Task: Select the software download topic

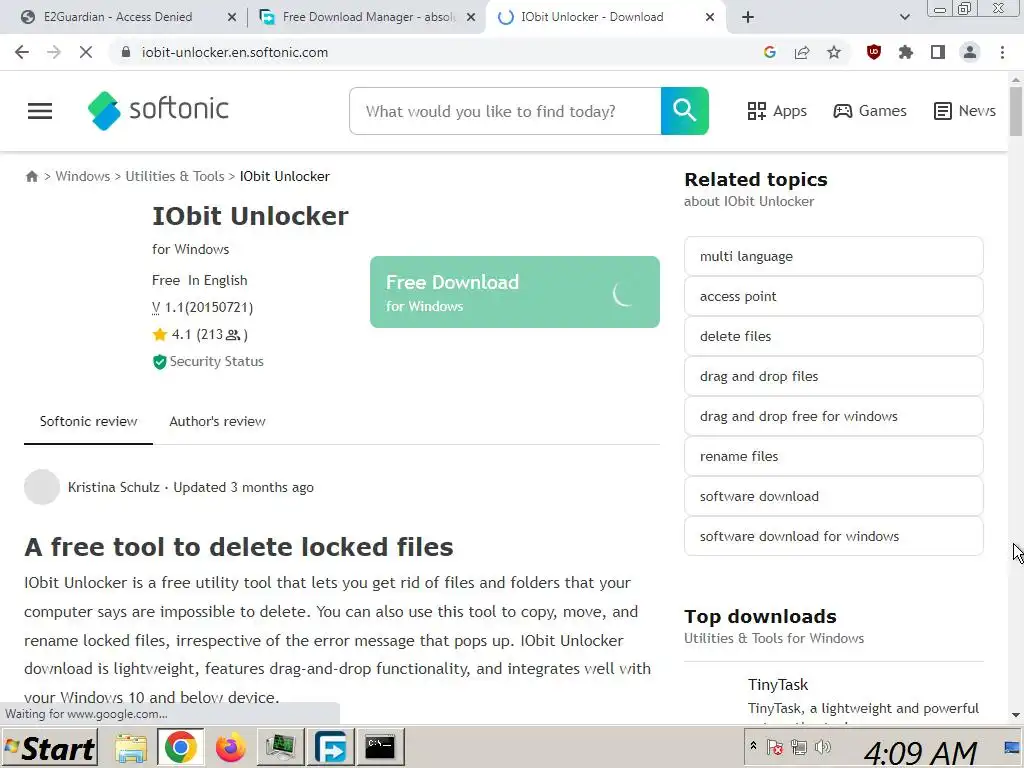Action: 833,496
